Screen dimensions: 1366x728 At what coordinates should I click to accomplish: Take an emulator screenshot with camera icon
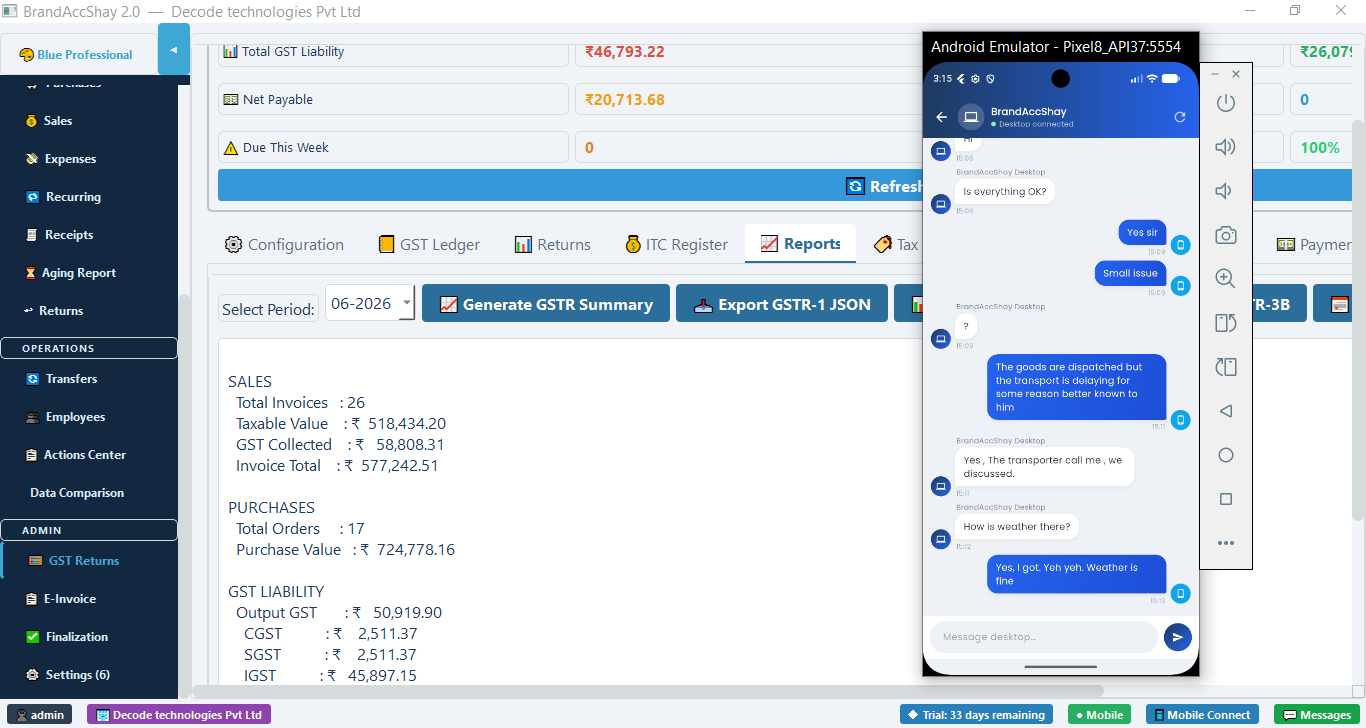pos(1225,235)
